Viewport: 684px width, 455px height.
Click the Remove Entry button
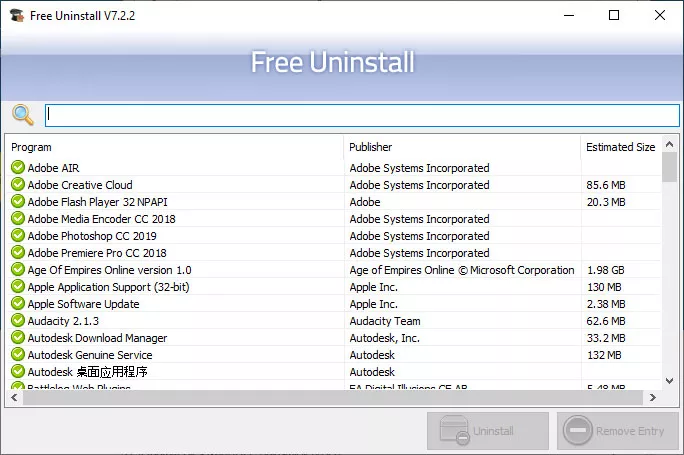click(x=618, y=431)
